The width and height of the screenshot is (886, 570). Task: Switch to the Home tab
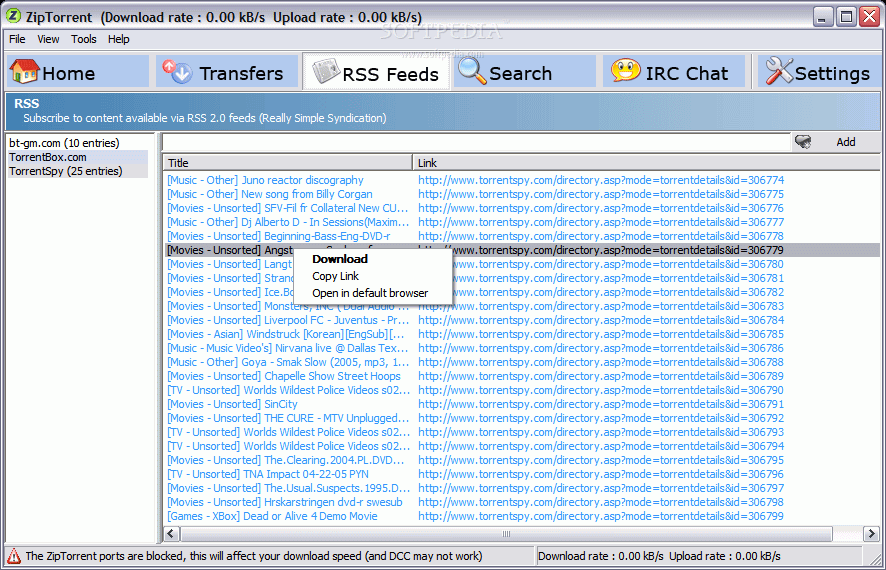coord(77,72)
